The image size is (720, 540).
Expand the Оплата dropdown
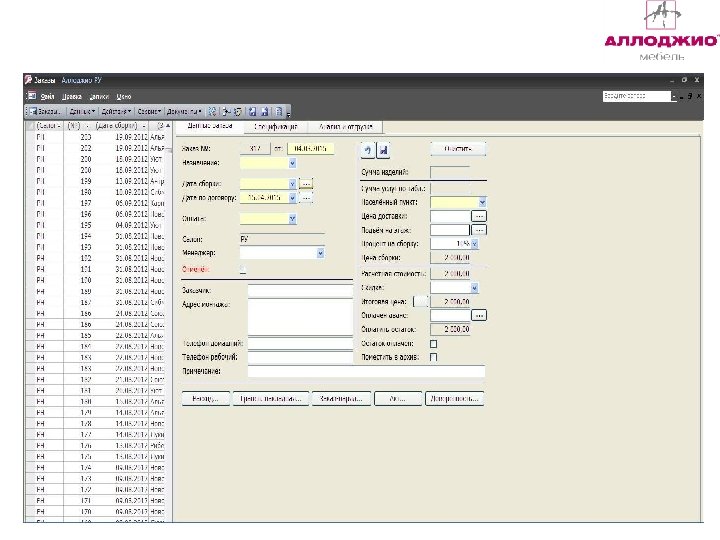pyautogui.click(x=292, y=219)
